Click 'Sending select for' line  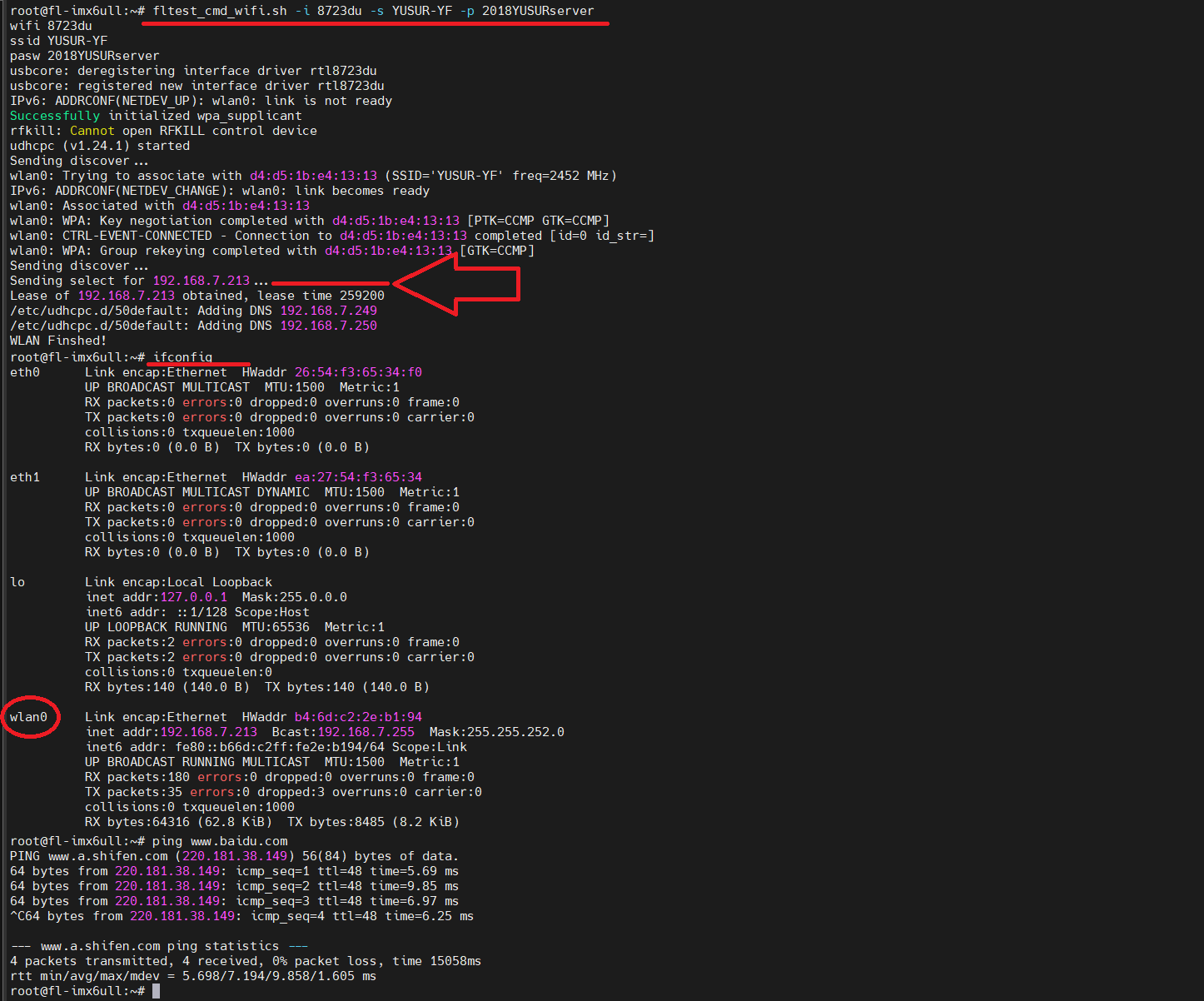[x=139, y=281]
